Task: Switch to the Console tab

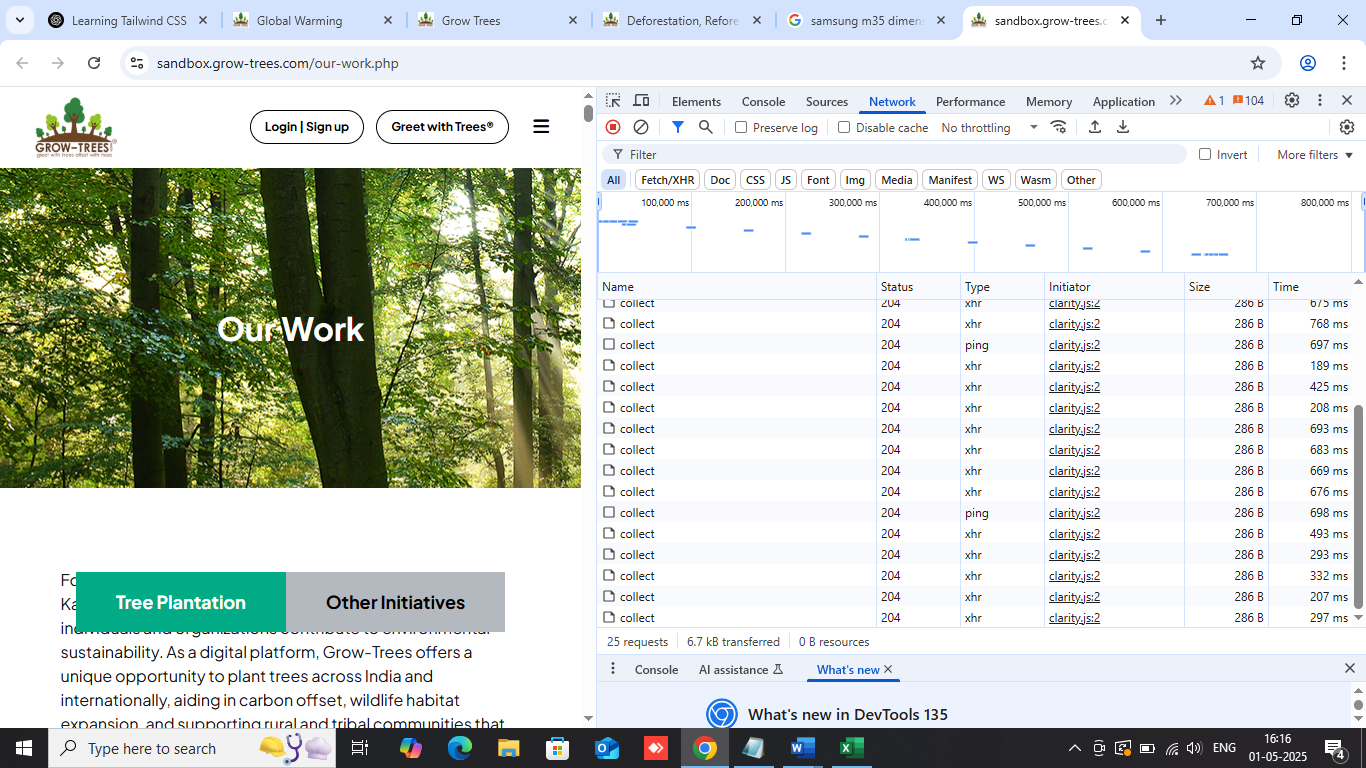Action: 763,102
